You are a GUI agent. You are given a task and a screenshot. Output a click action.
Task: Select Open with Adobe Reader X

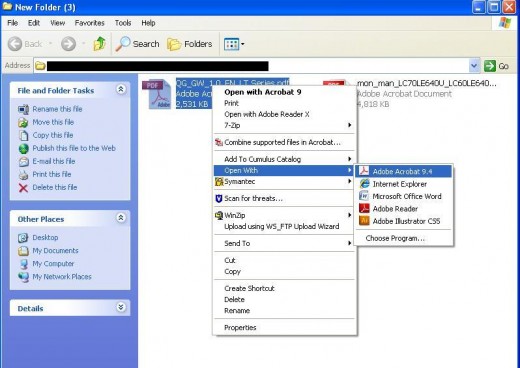tap(267, 114)
